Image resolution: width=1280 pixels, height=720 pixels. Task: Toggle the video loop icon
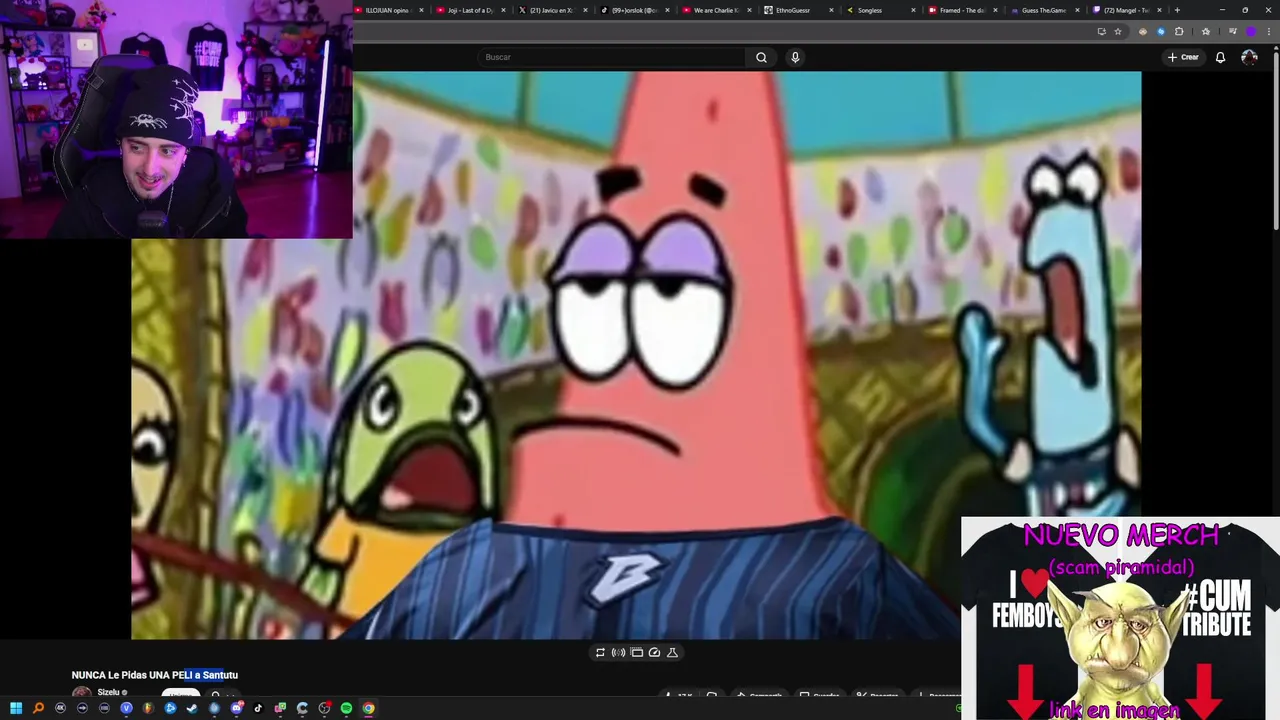click(x=600, y=652)
